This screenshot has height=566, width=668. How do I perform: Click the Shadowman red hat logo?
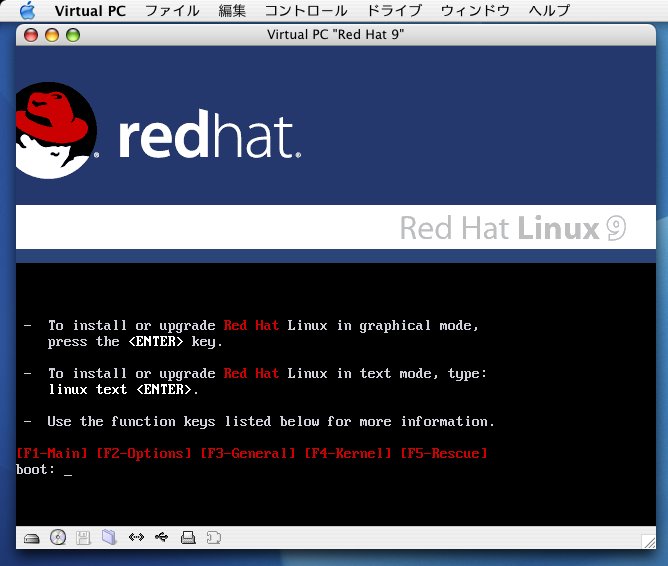tap(55, 130)
